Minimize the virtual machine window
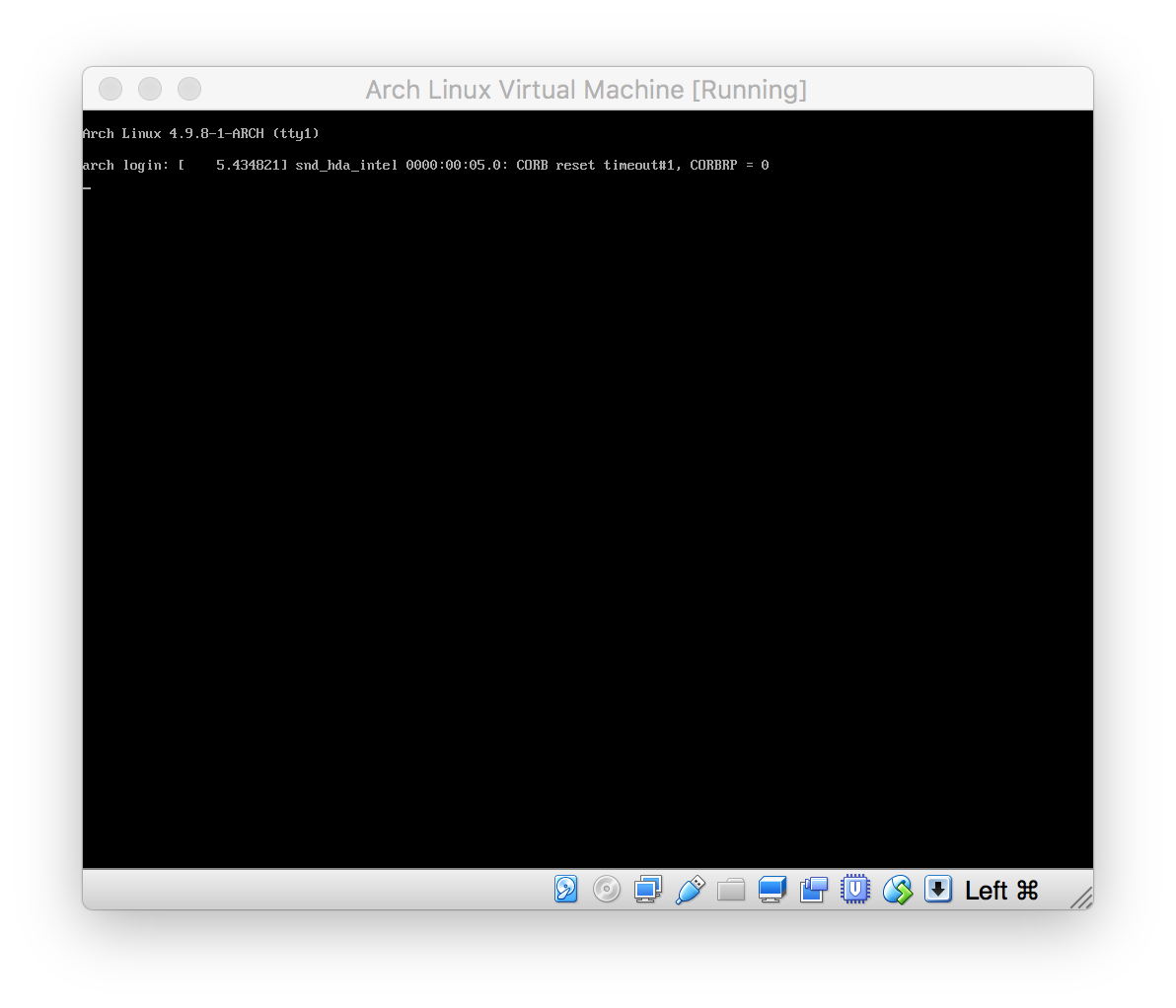 point(150,89)
